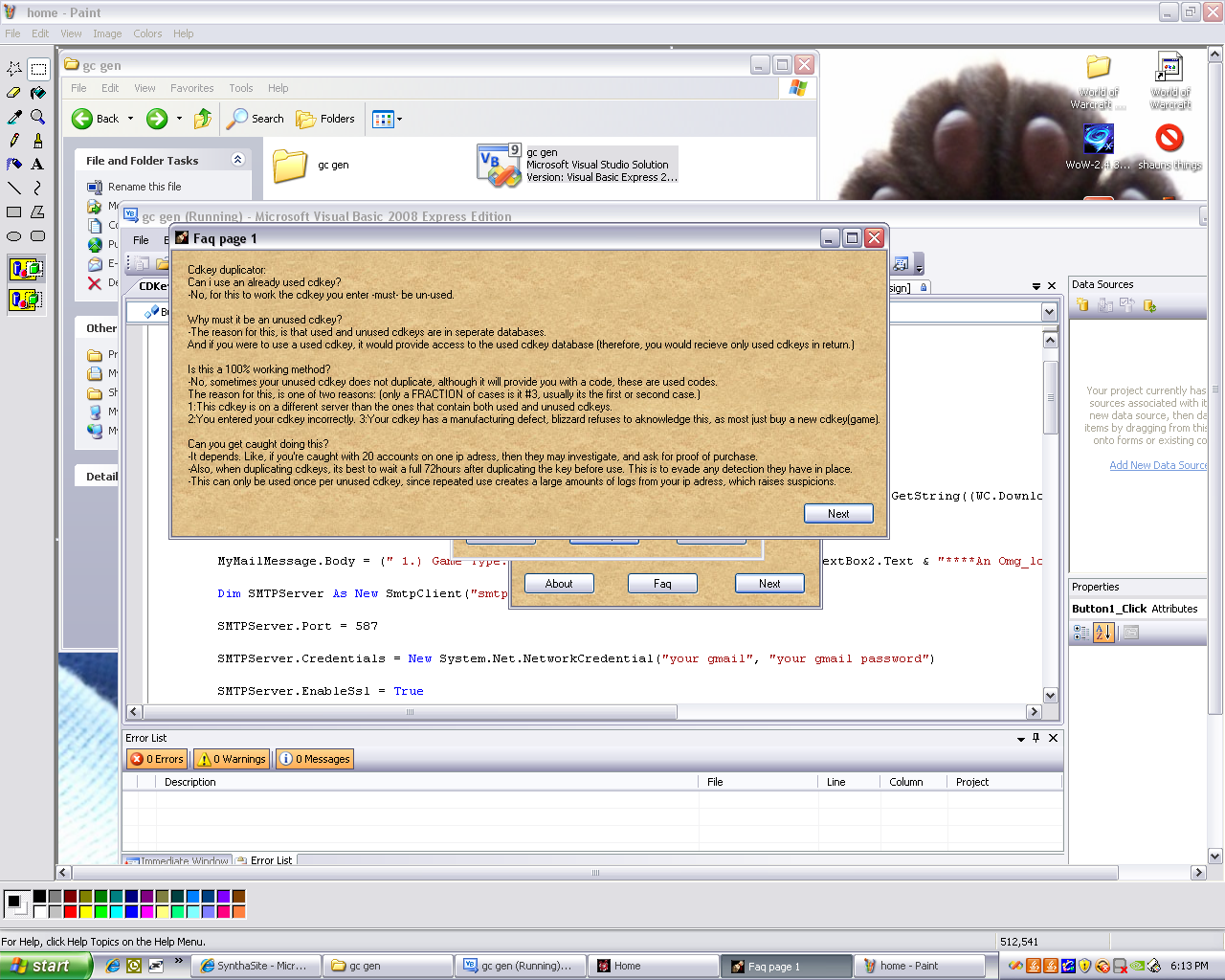Open the shauns things desktop shortcut
Image resolution: width=1225 pixels, height=980 pixels.
[x=1169, y=146]
